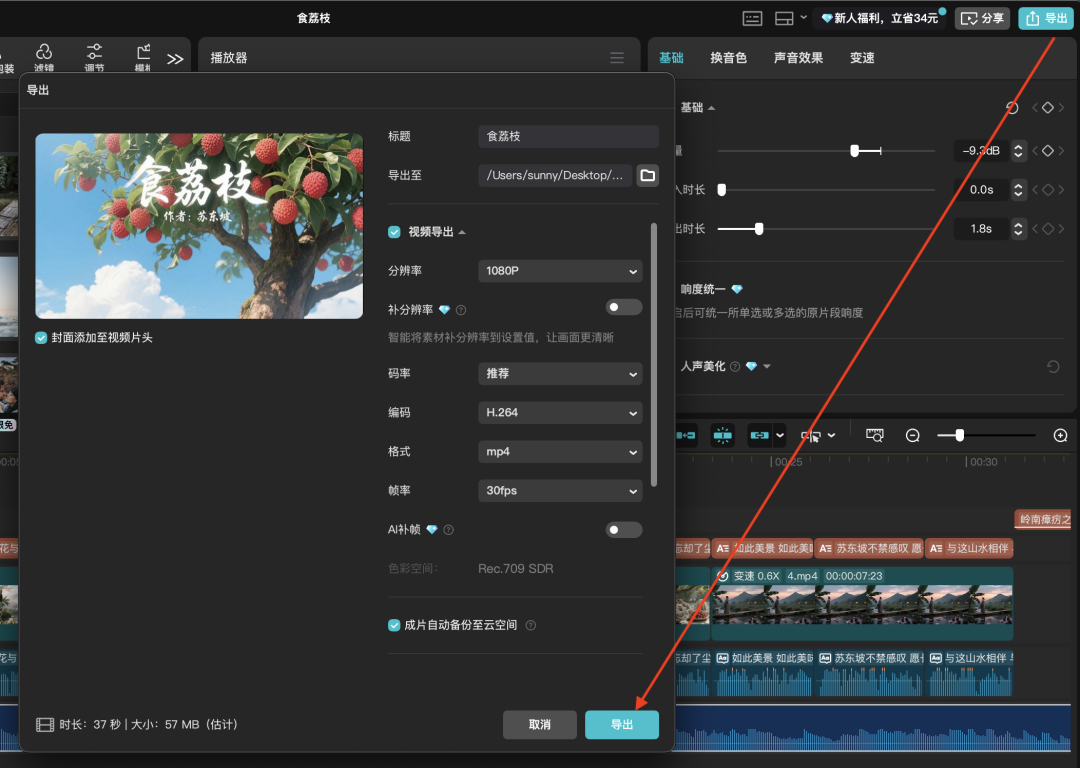The width and height of the screenshot is (1080, 768).
Task: Uncheck 成片自动备份至云空间 checkbox
Action: [x=394, y=625]
